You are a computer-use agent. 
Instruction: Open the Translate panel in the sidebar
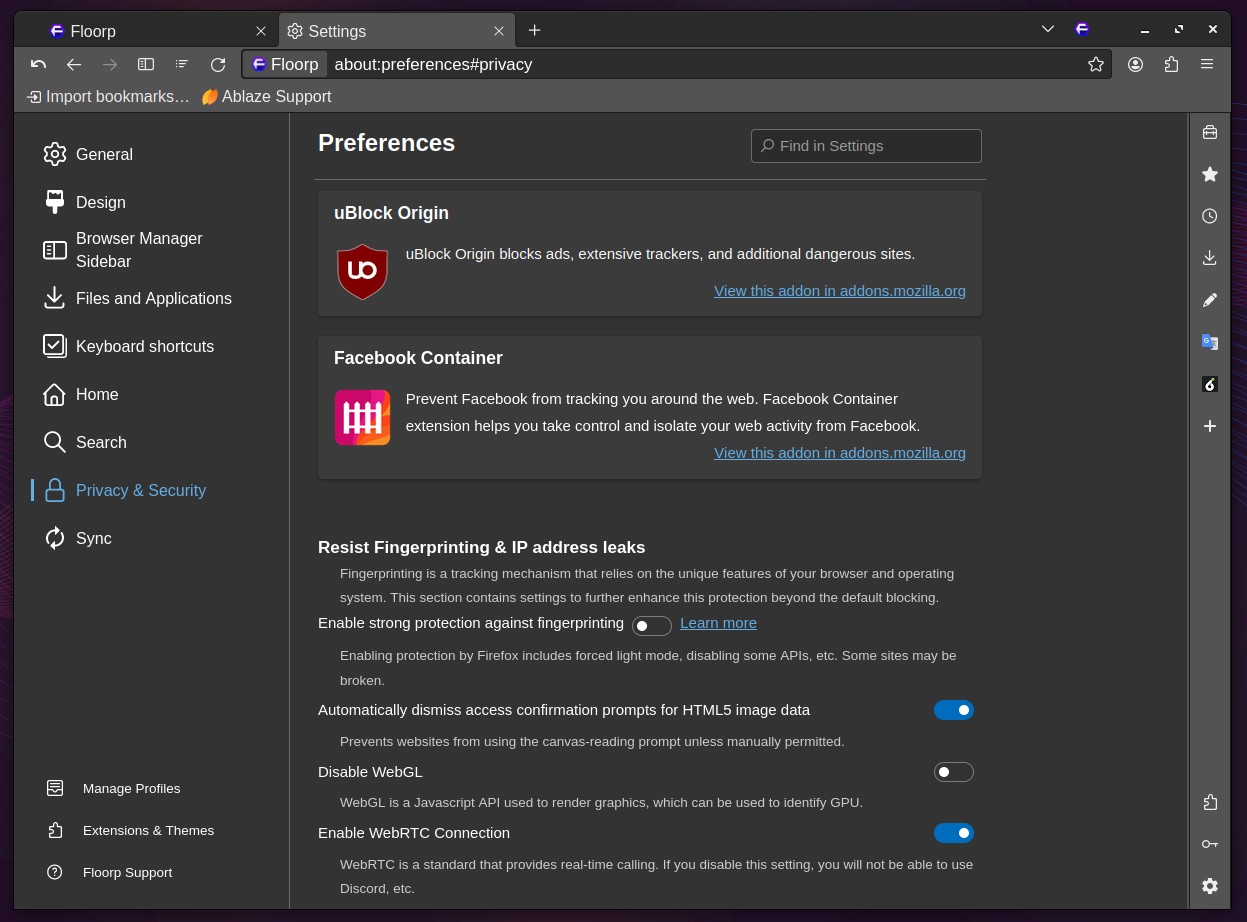coord(1209,342)
